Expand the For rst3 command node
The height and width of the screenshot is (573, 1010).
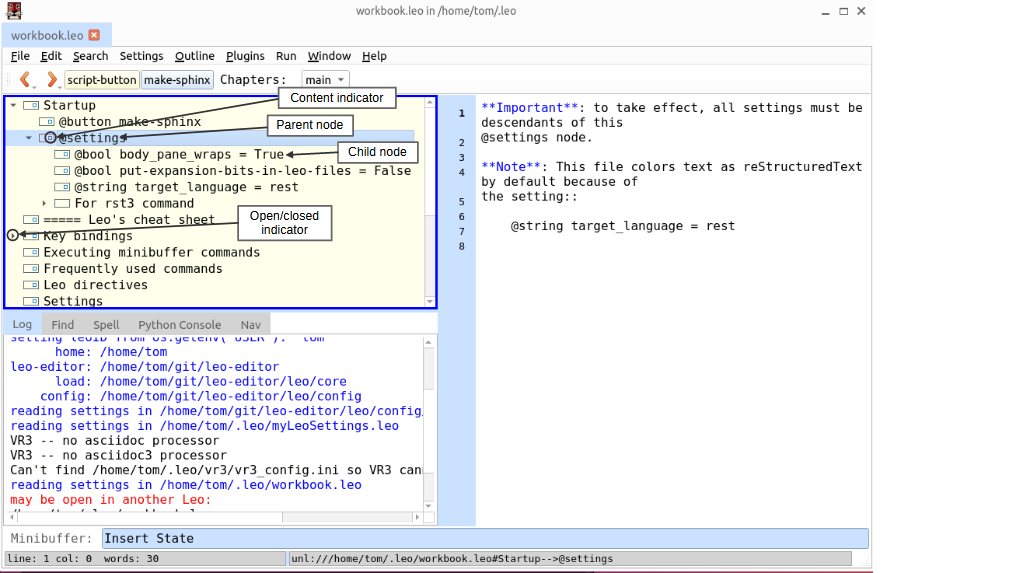click(x=44, y=203)
